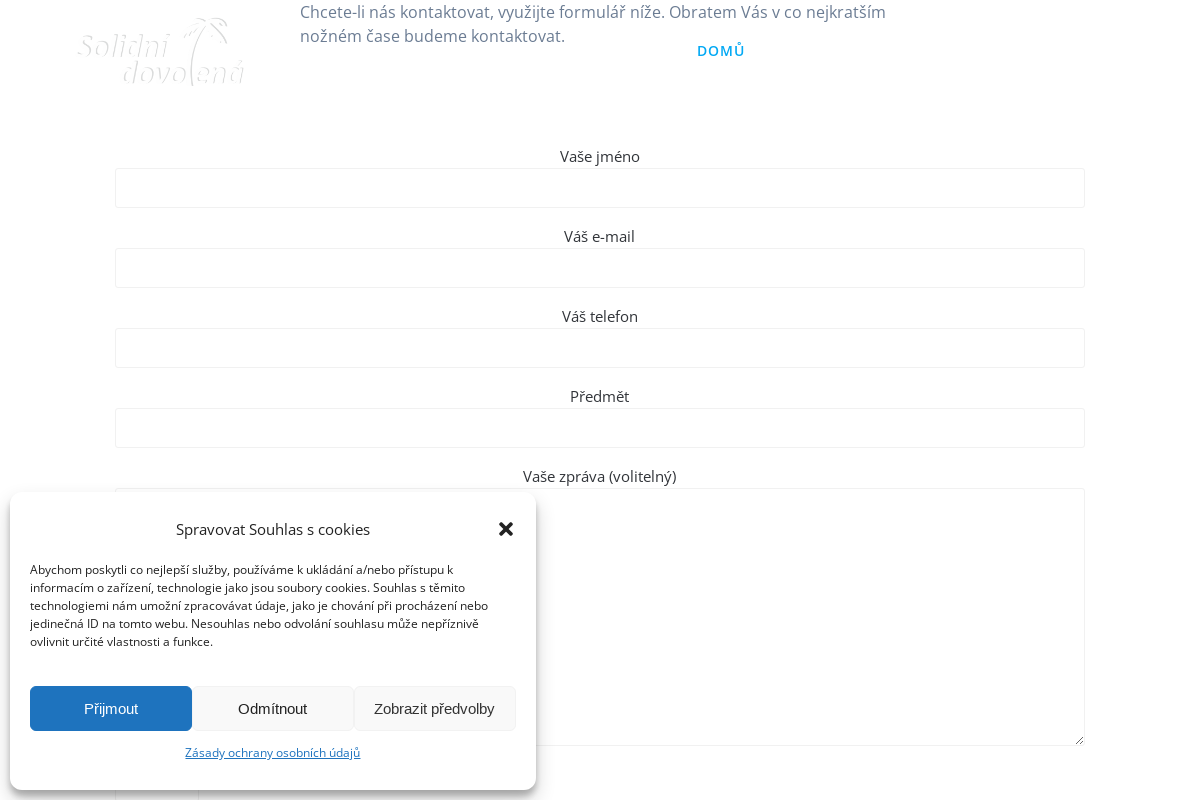Click the "Spravovat Souhlas s cookies" dialog title
The image size is (1200, 800).
click(273, 529)
